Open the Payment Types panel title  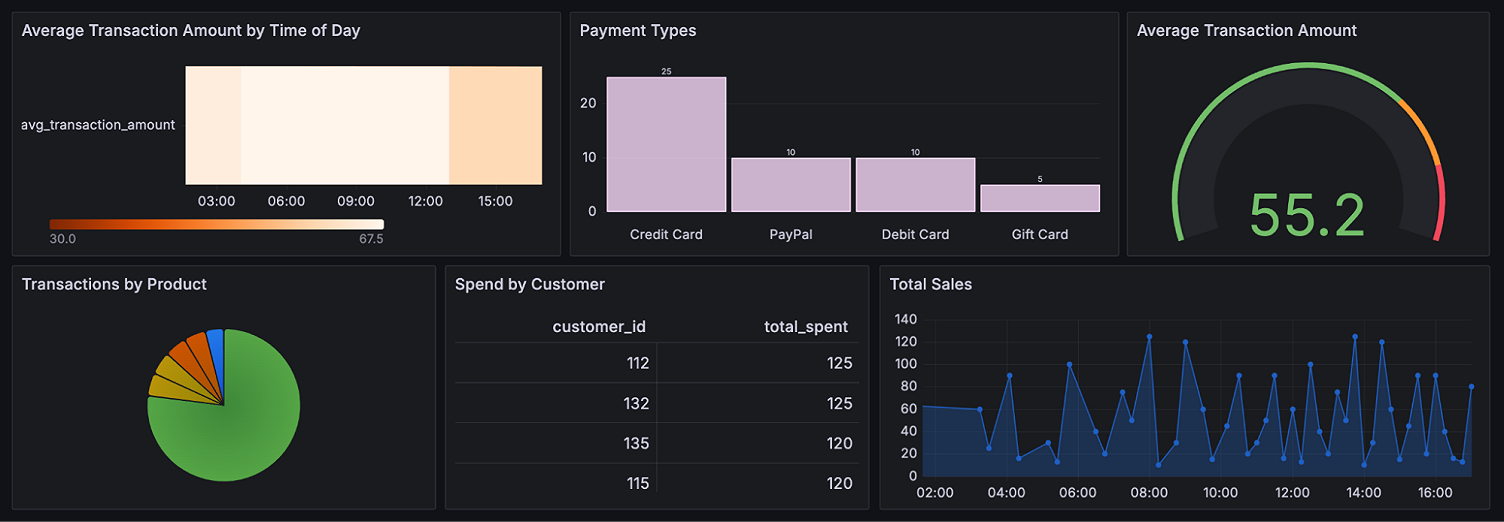[638, 31]
